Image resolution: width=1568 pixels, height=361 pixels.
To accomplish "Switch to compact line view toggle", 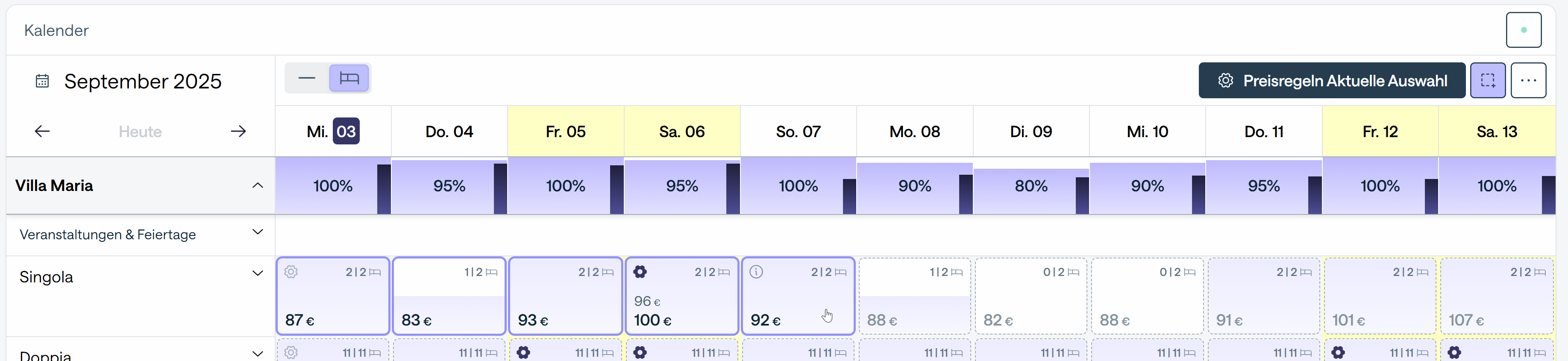I will point(307,79).
